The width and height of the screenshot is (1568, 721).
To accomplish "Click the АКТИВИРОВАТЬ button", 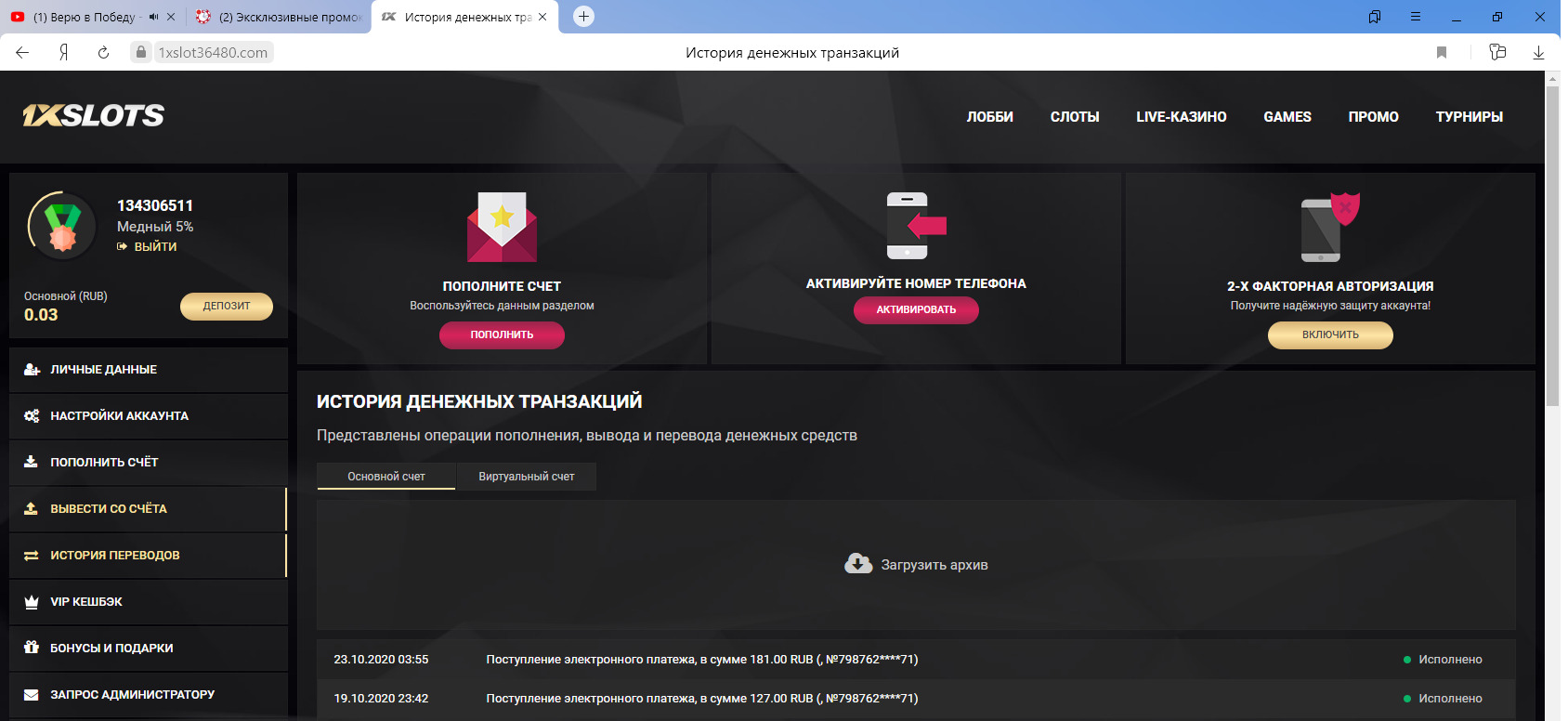I will click(x=916, y=309).
